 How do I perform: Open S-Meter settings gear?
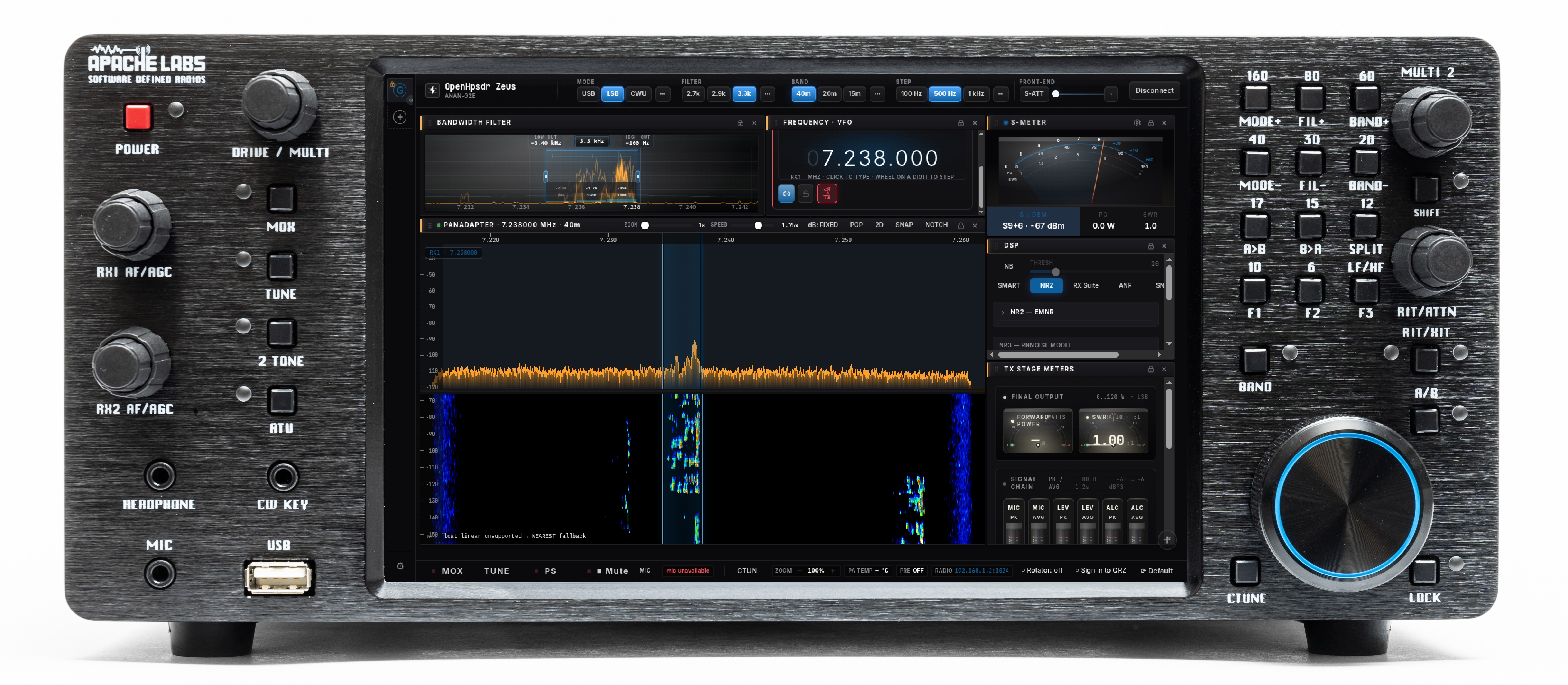coord(1136,123)
